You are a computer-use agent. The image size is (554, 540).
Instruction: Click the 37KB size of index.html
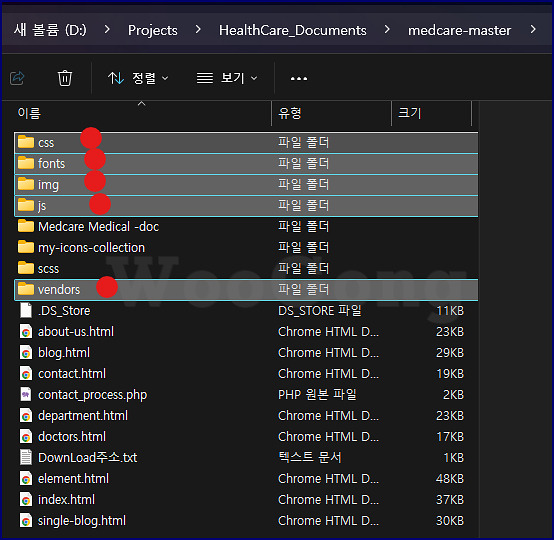click(x=450, y=499)
